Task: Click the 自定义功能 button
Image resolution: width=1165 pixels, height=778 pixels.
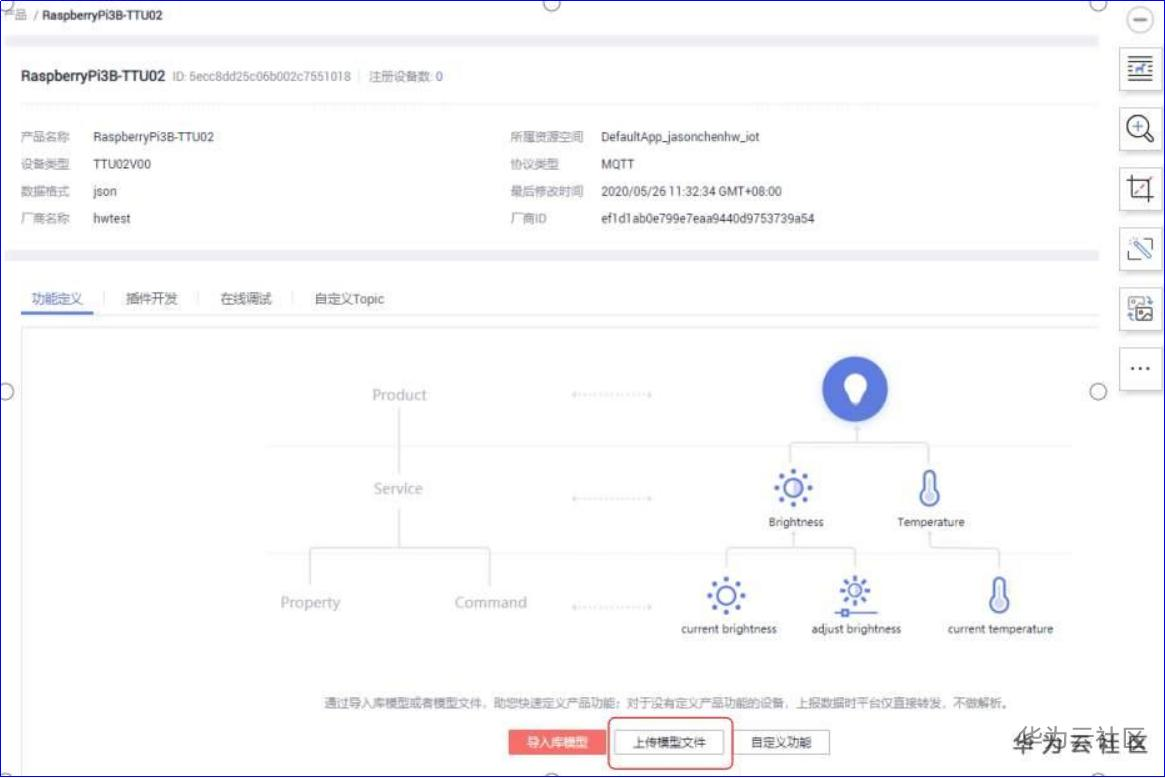Action: tap(781, 742)
